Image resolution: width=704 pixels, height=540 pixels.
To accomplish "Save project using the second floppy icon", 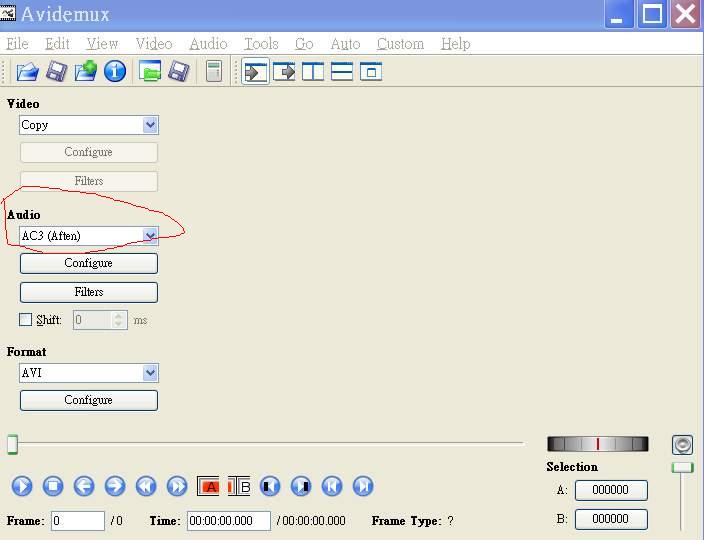I will [179, 71].
